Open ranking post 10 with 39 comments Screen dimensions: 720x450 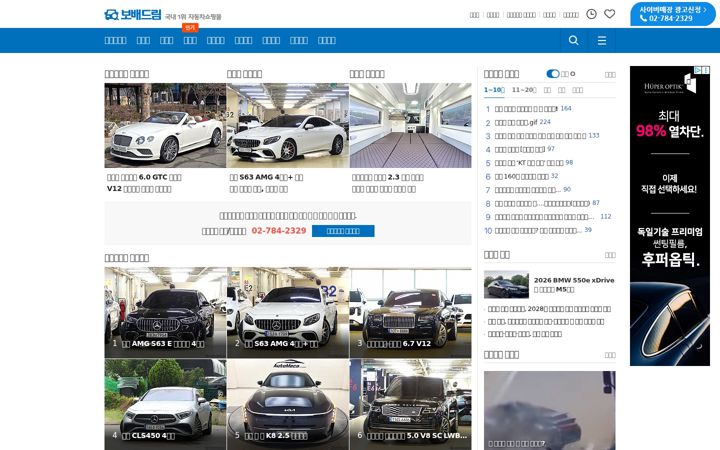pos(538,231)
